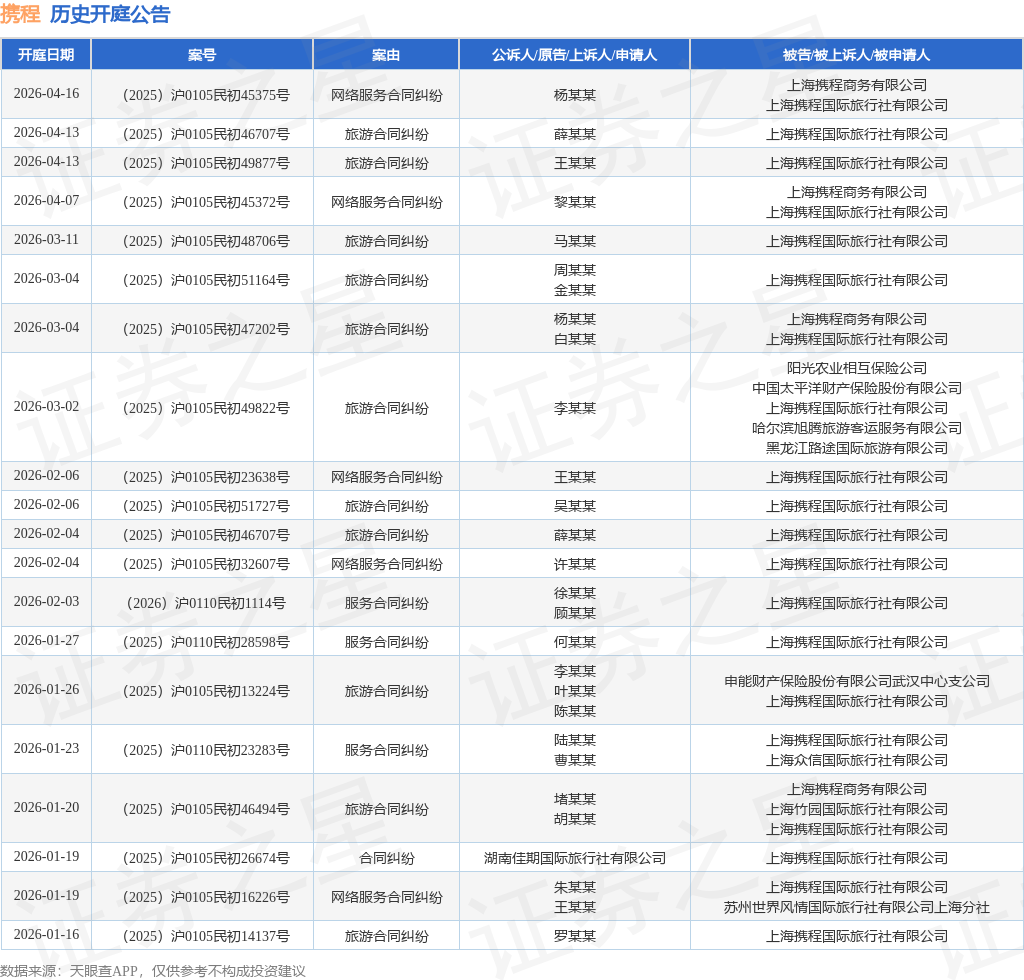Select case number 沪0105民初51727号
1024x980 pixels.
tap(206, 506)
